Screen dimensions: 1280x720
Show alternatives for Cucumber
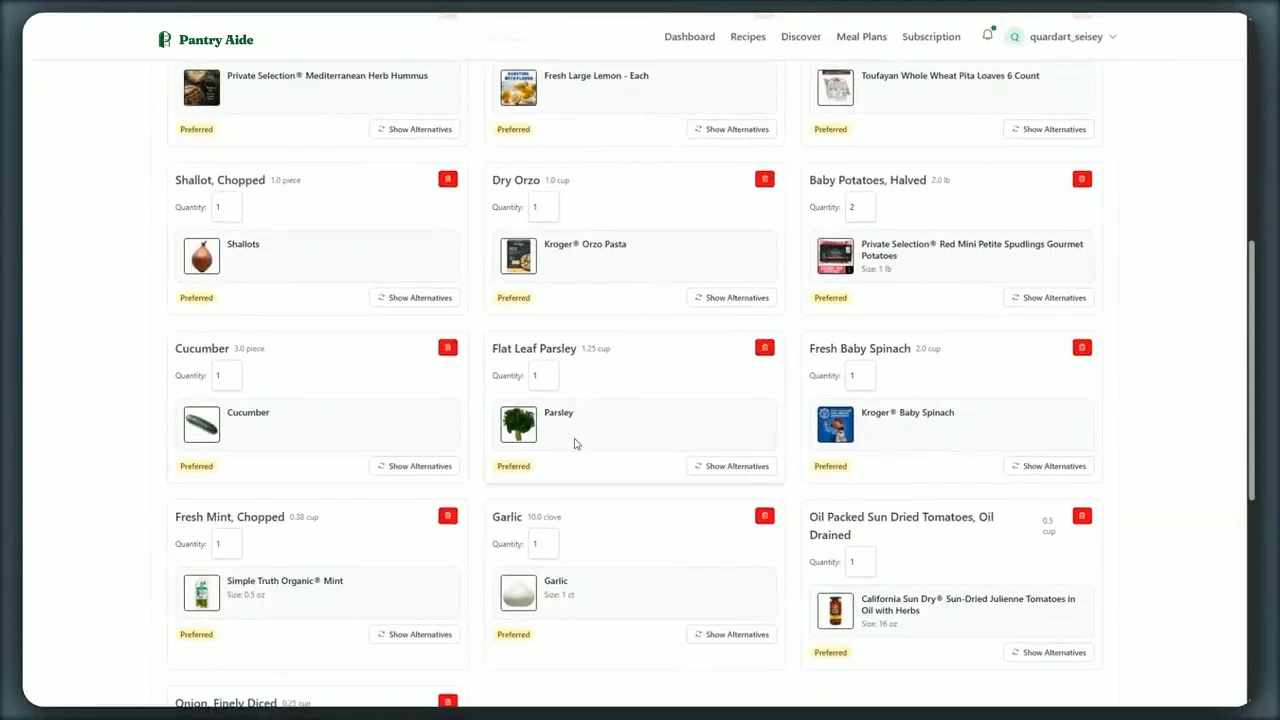(415, 466)
